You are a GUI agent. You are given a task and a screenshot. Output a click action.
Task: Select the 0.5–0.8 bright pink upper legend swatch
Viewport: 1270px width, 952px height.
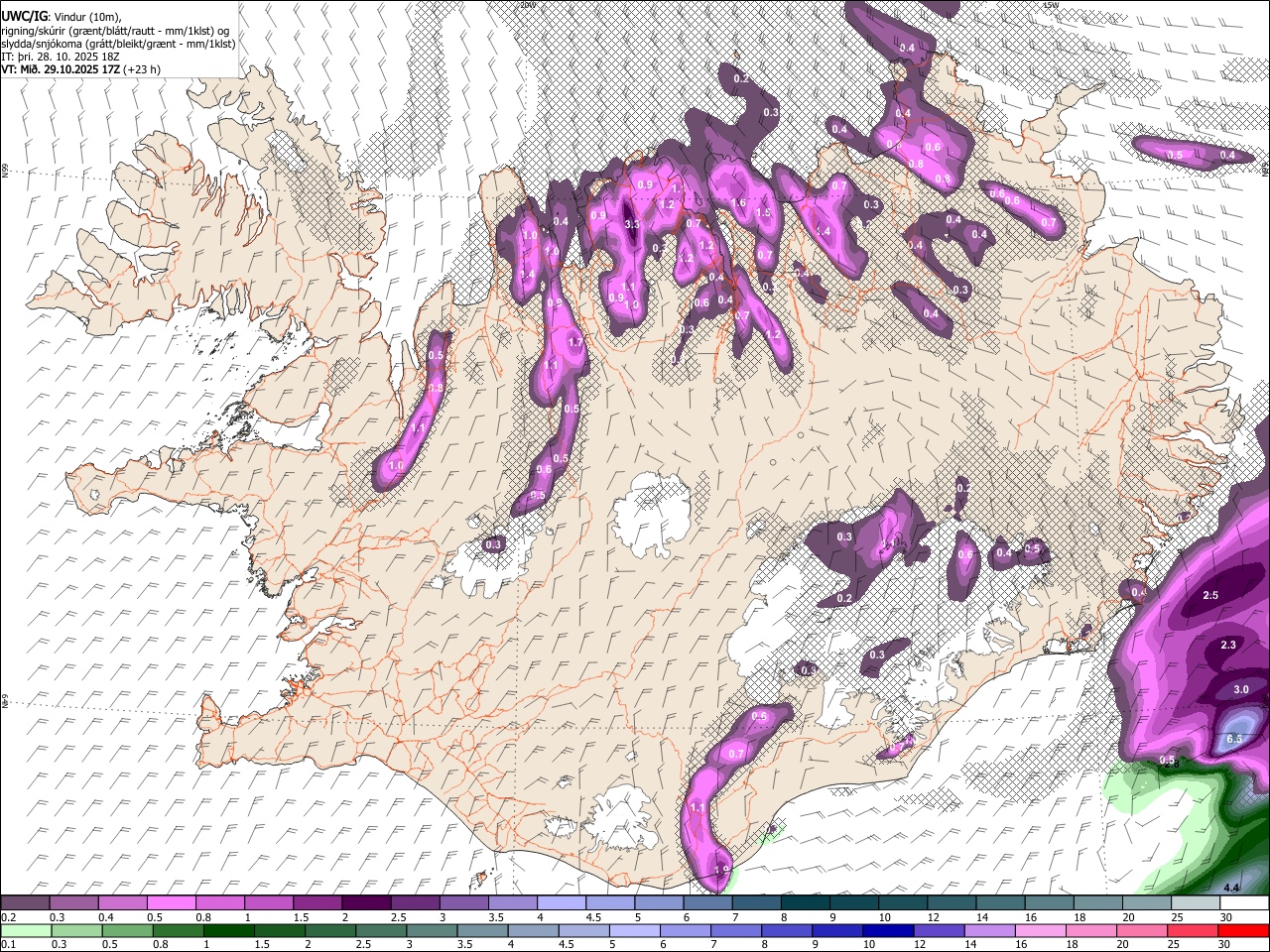tap(171, 903)
